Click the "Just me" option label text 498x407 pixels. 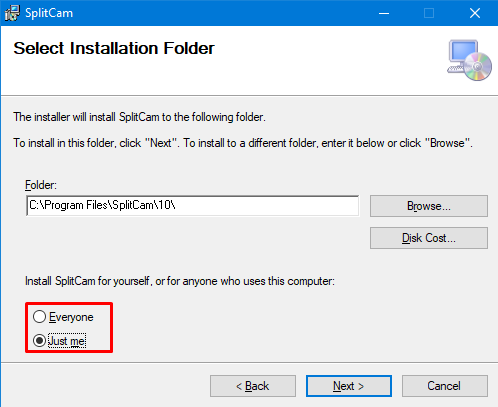tap(67, 341)
